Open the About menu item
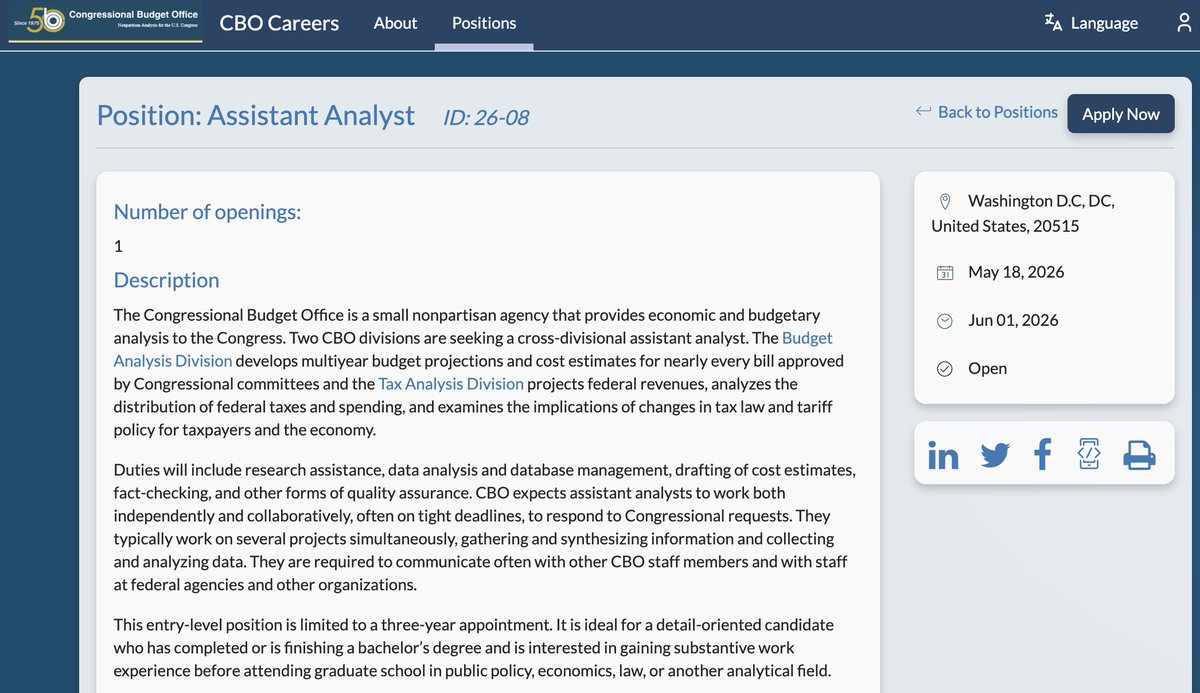The height and width of the screenshot is (693, 1200). (x=395, y=23)
